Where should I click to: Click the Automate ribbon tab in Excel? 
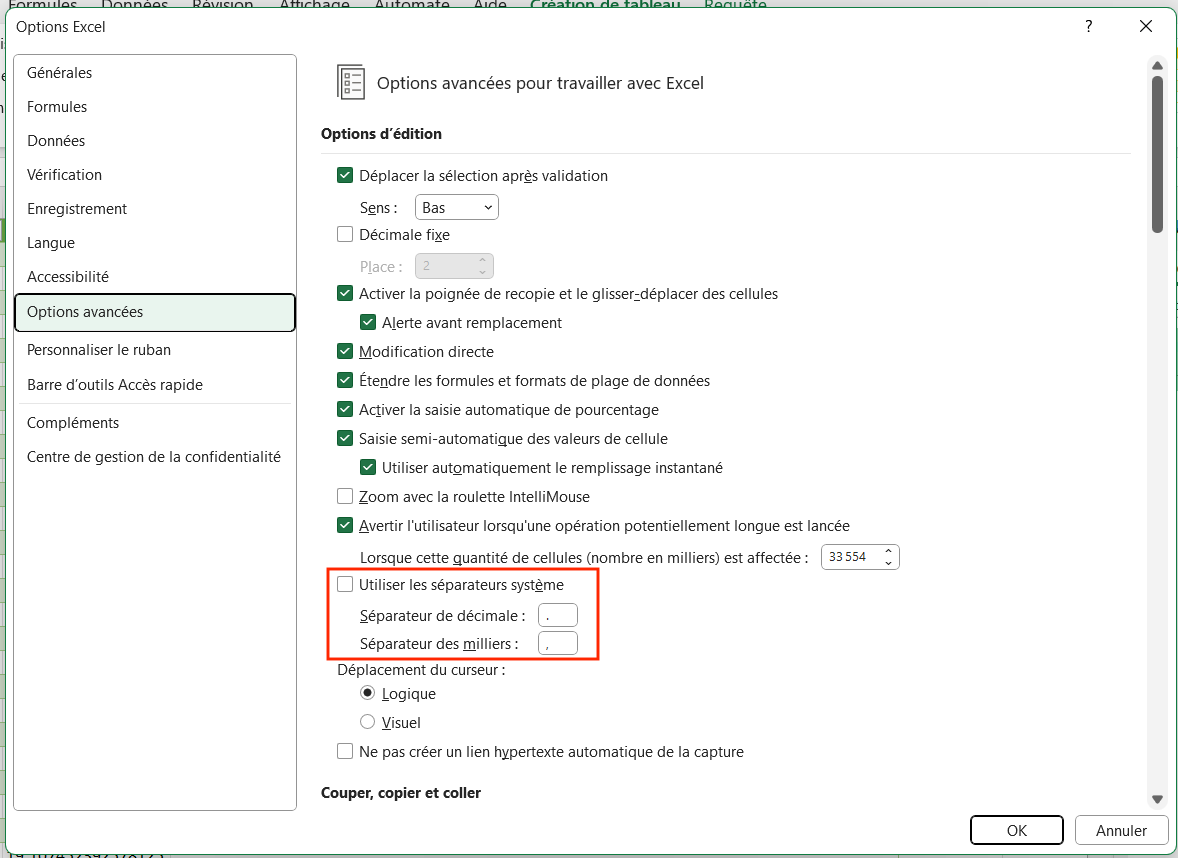[412, 5]
